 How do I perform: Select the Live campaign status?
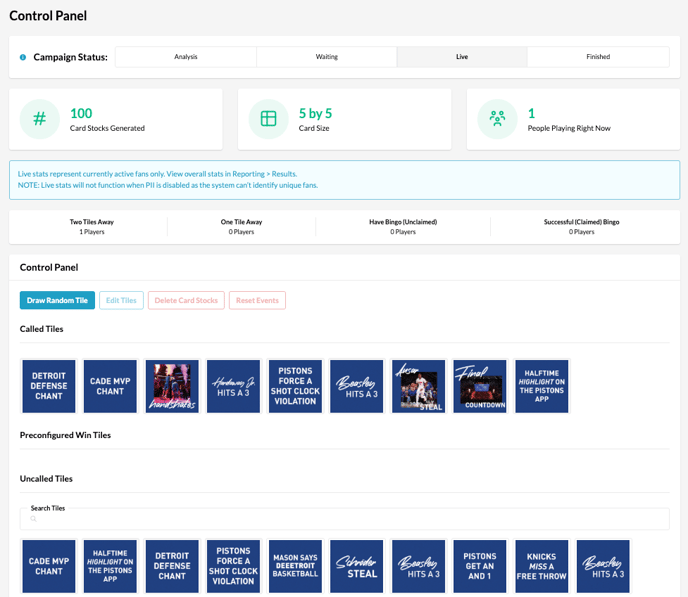click(x=462, y=57)
